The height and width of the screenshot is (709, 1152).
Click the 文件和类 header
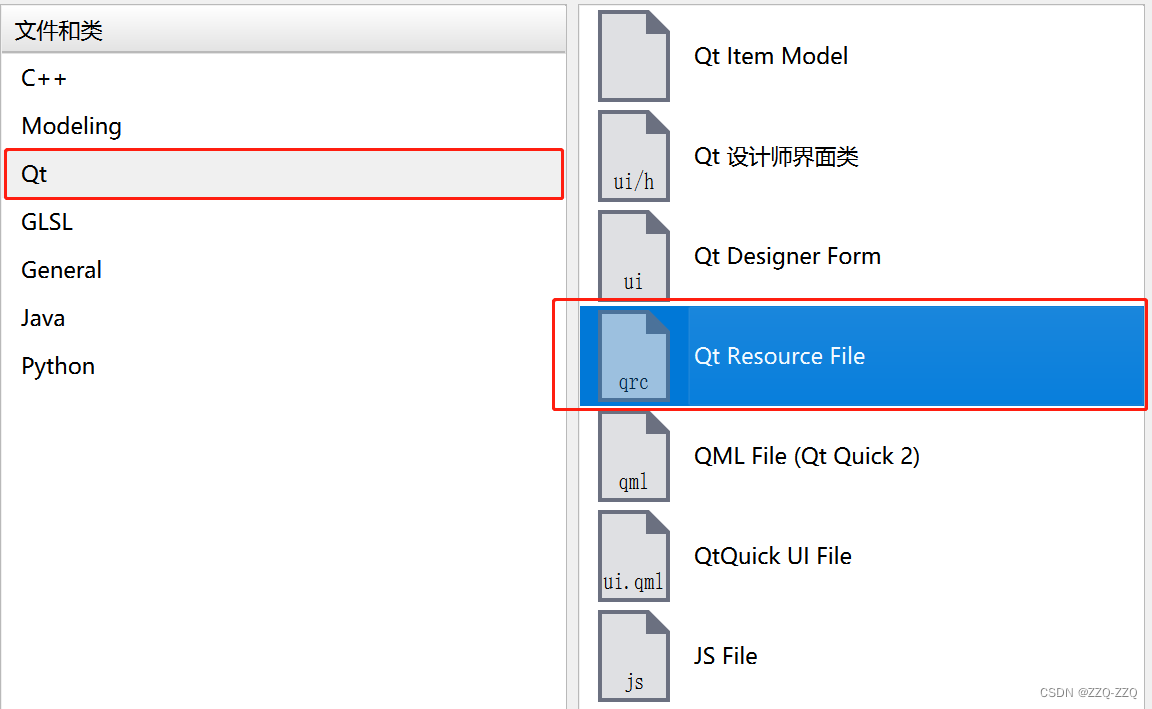(x=284, y=30)
